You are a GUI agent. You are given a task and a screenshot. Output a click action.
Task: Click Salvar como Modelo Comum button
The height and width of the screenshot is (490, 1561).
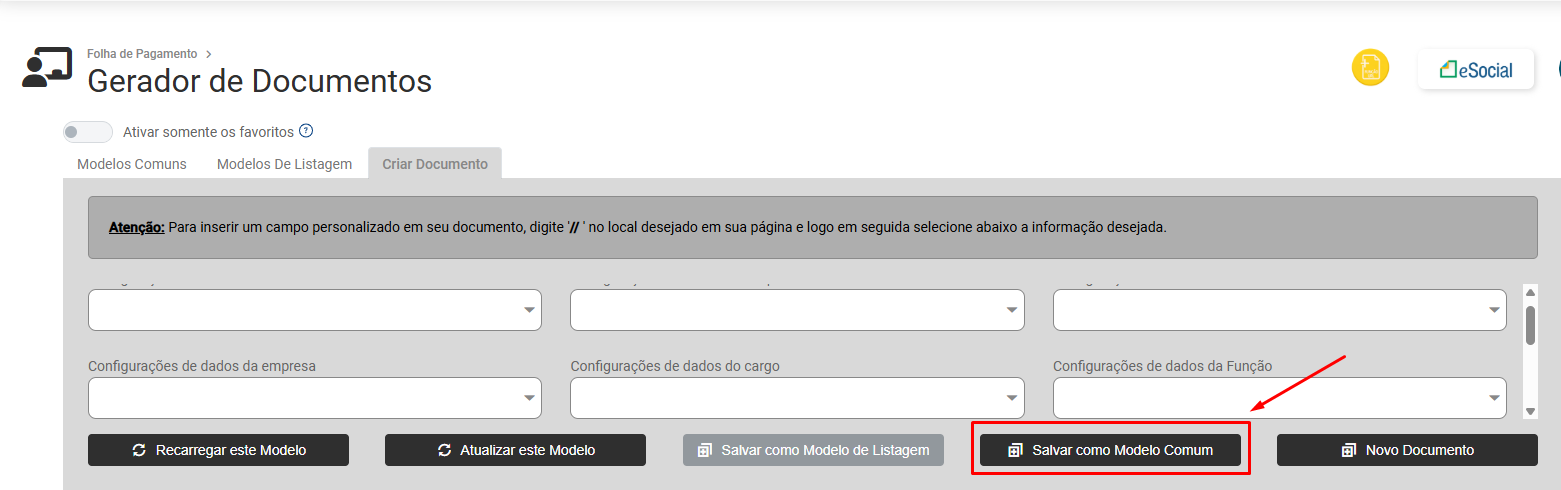click(x=1110, y=450)
